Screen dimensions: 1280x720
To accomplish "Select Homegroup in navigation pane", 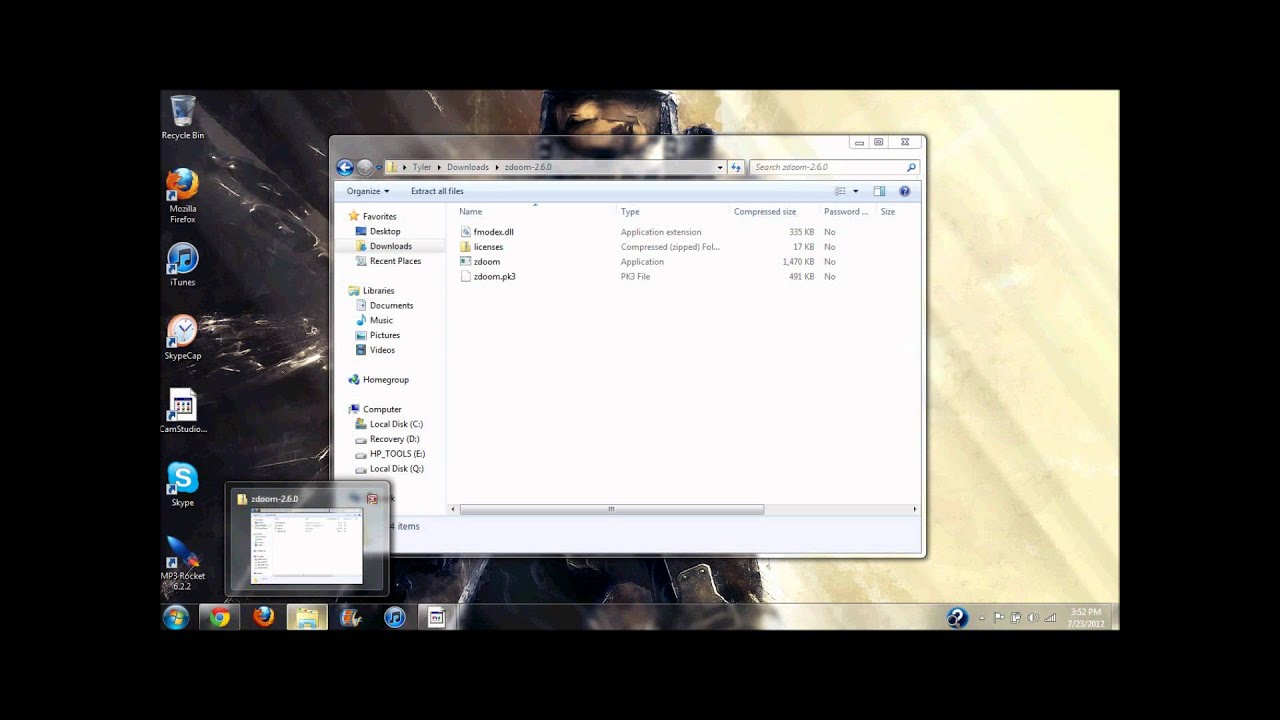I will click(385, 380).
